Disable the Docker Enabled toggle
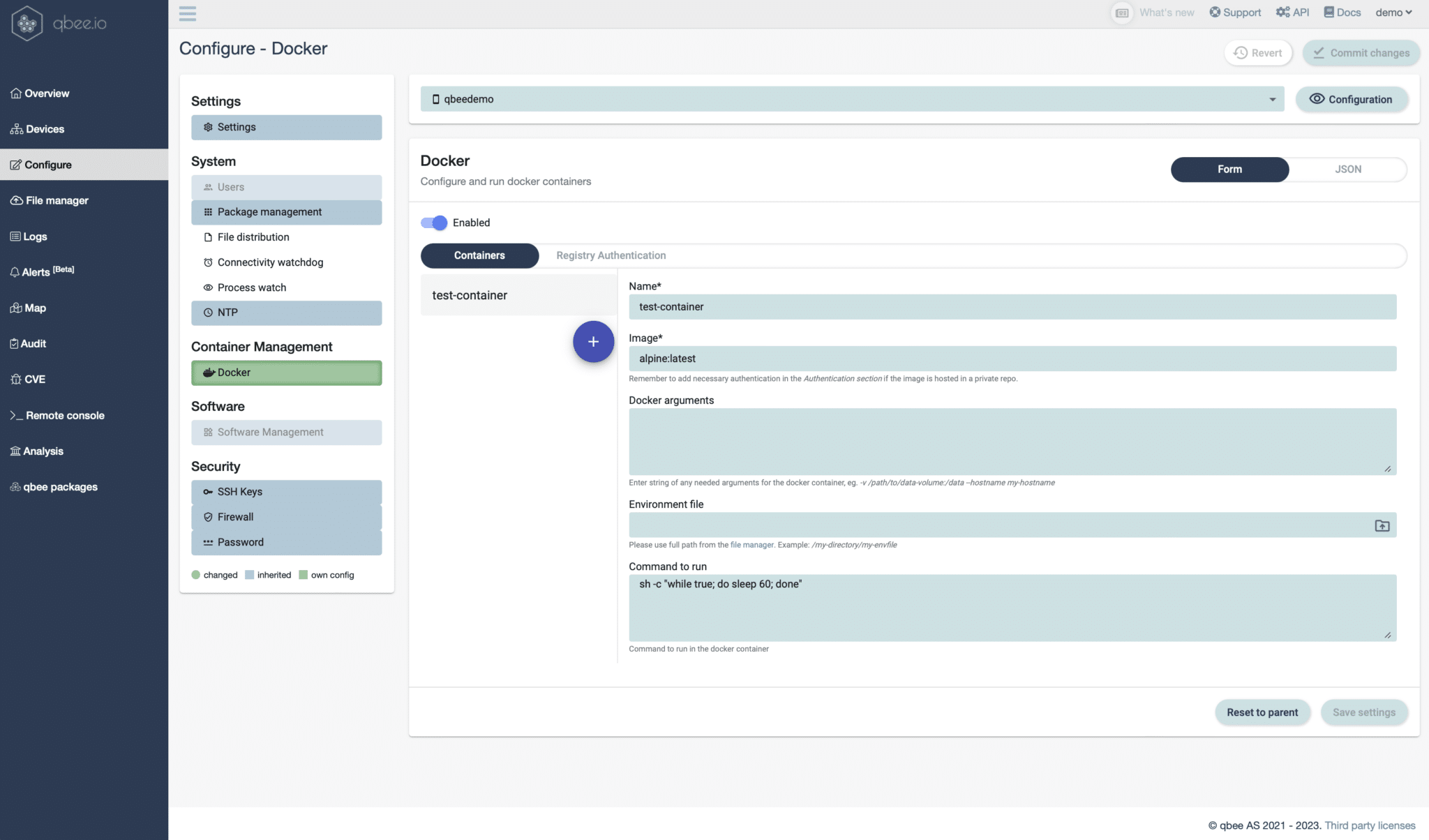Screen dimensions: 1429x840 click(433, 223)
